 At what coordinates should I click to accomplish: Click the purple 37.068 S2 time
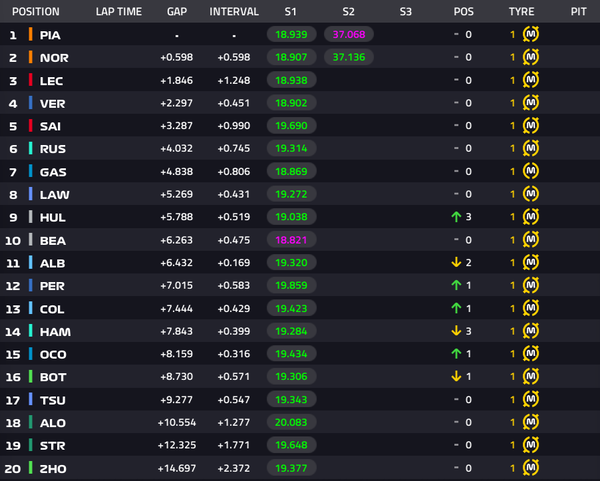(x=349, y=34)
